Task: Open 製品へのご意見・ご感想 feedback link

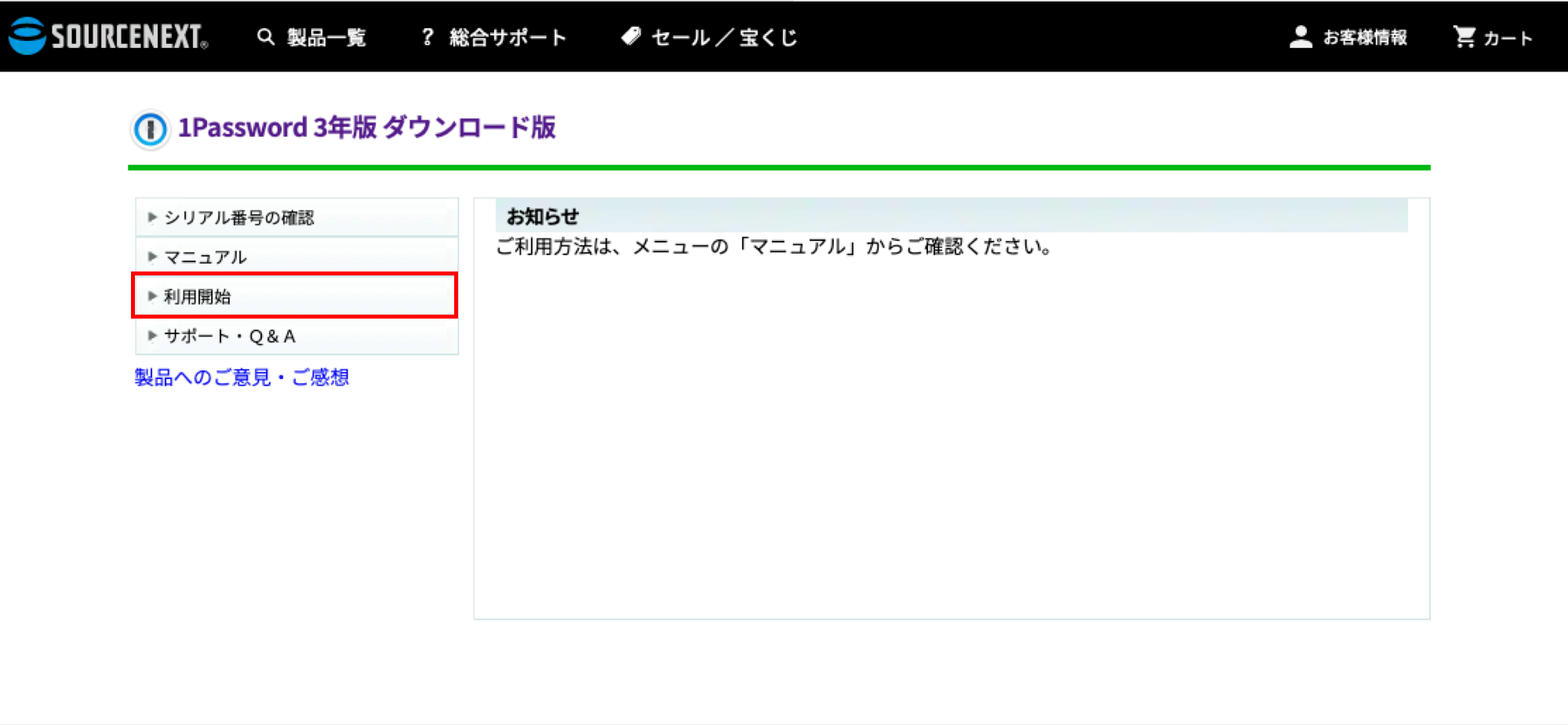Action: [242, 377]
